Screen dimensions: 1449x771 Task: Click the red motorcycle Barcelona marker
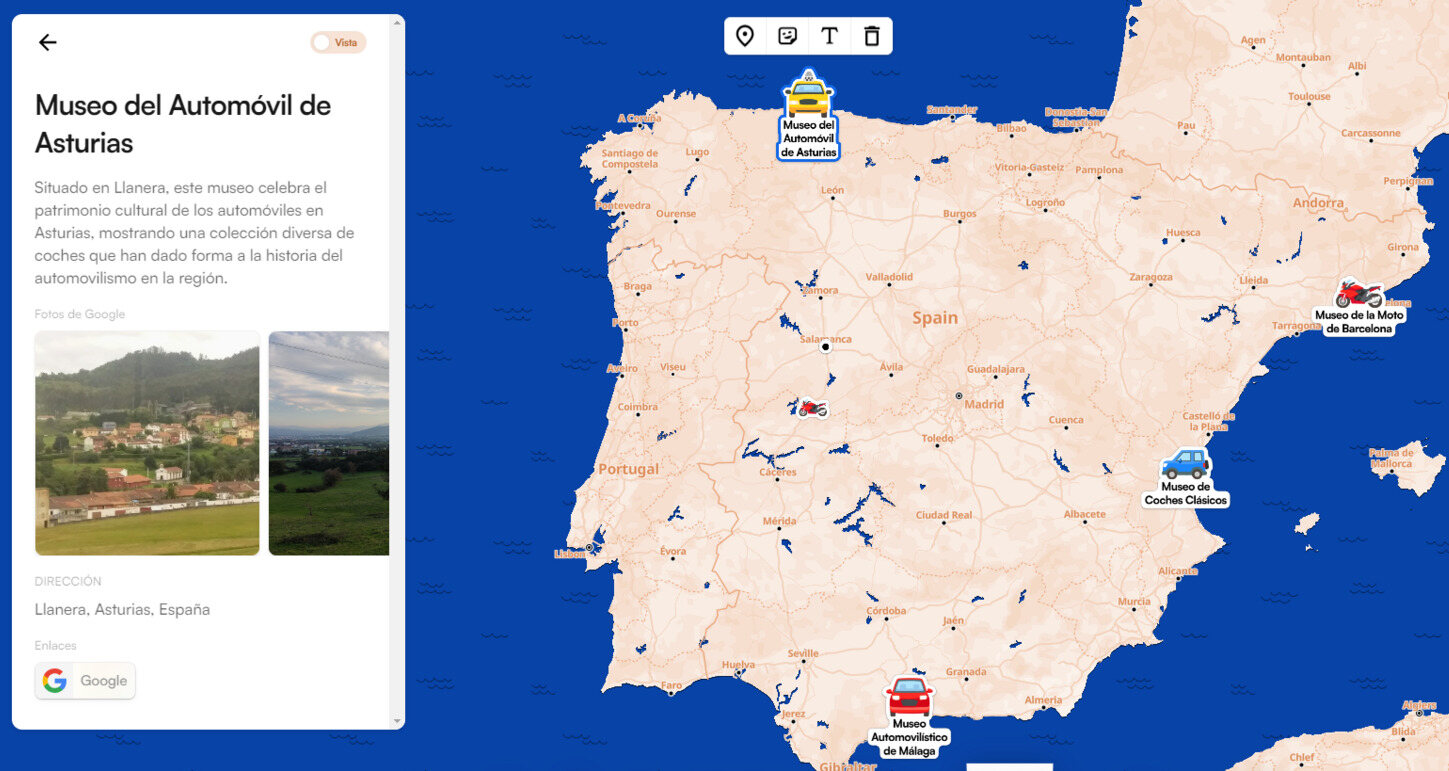click(1359, 294)
